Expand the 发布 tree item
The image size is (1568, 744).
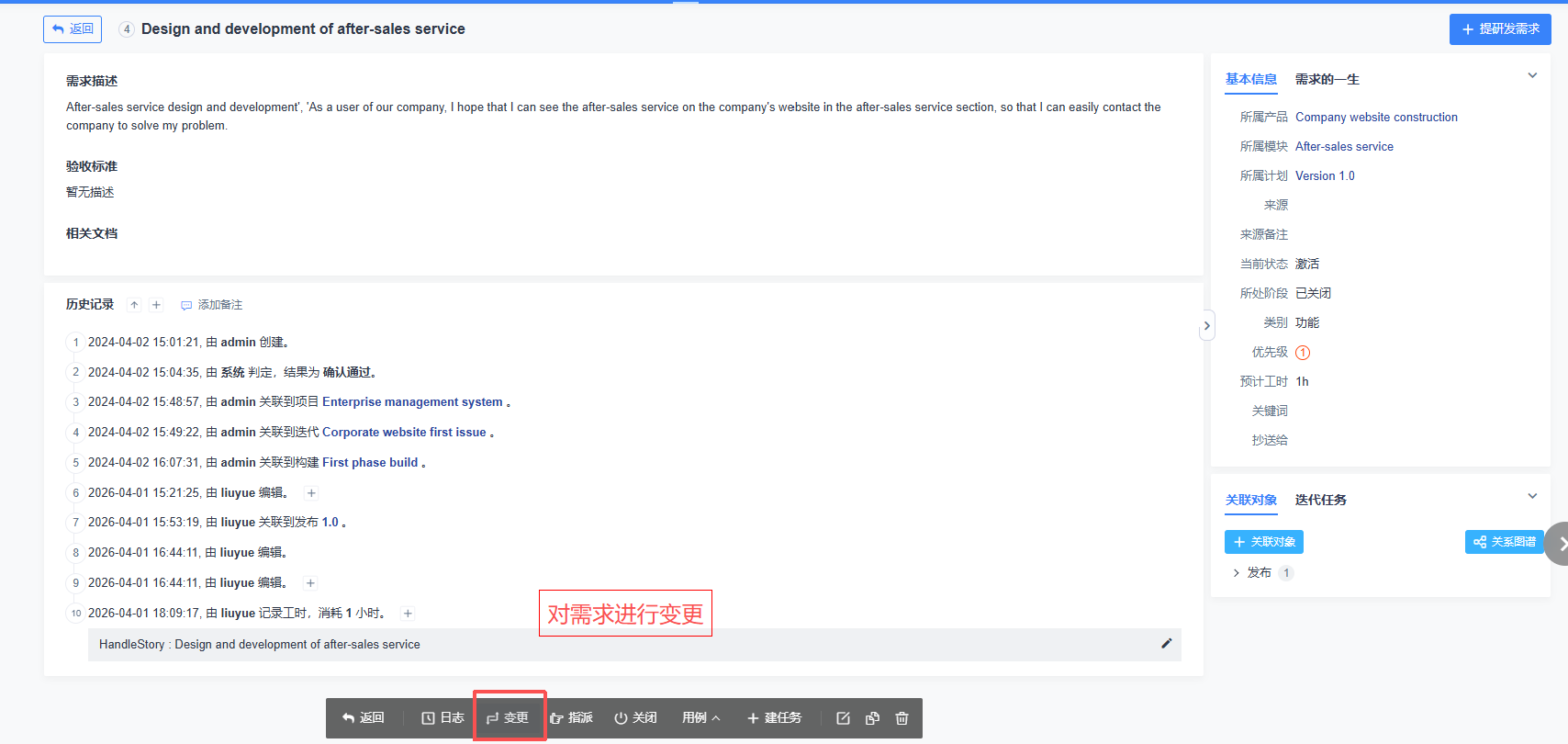(1236, 573)
